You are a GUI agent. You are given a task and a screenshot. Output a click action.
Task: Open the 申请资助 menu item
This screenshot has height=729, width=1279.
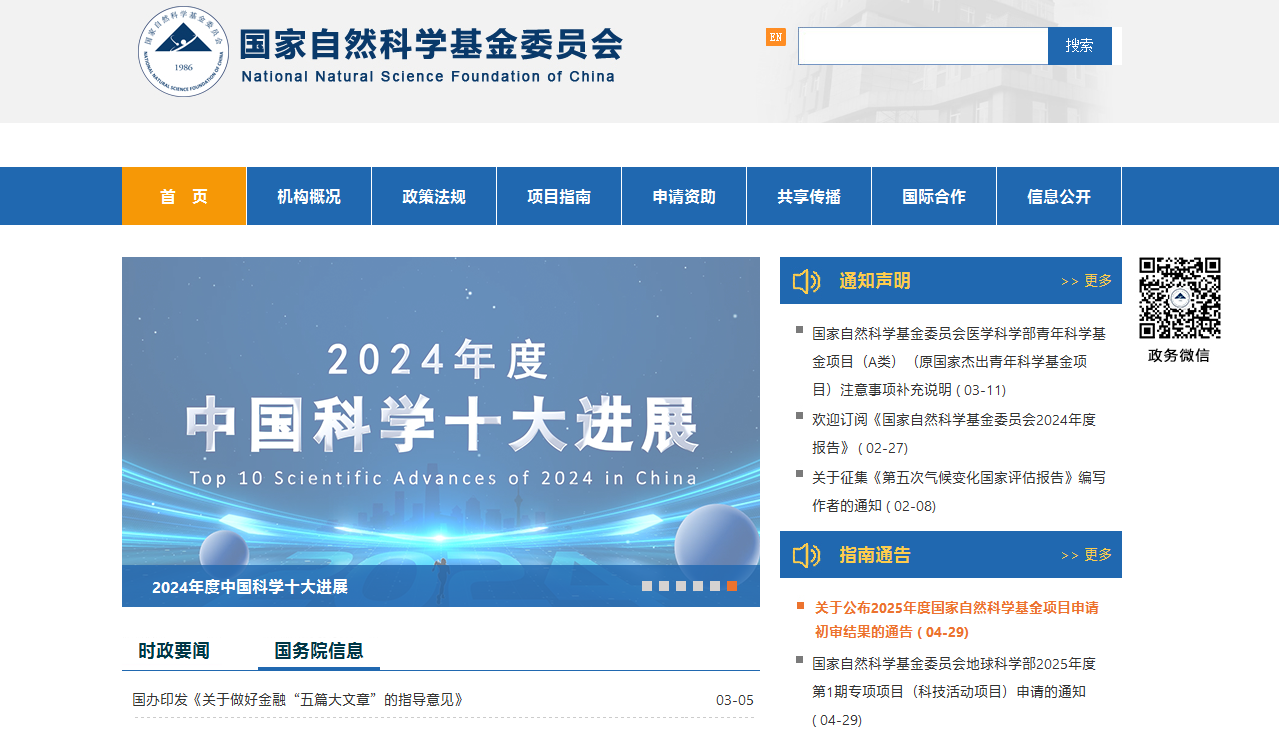[x=684, y=196]
